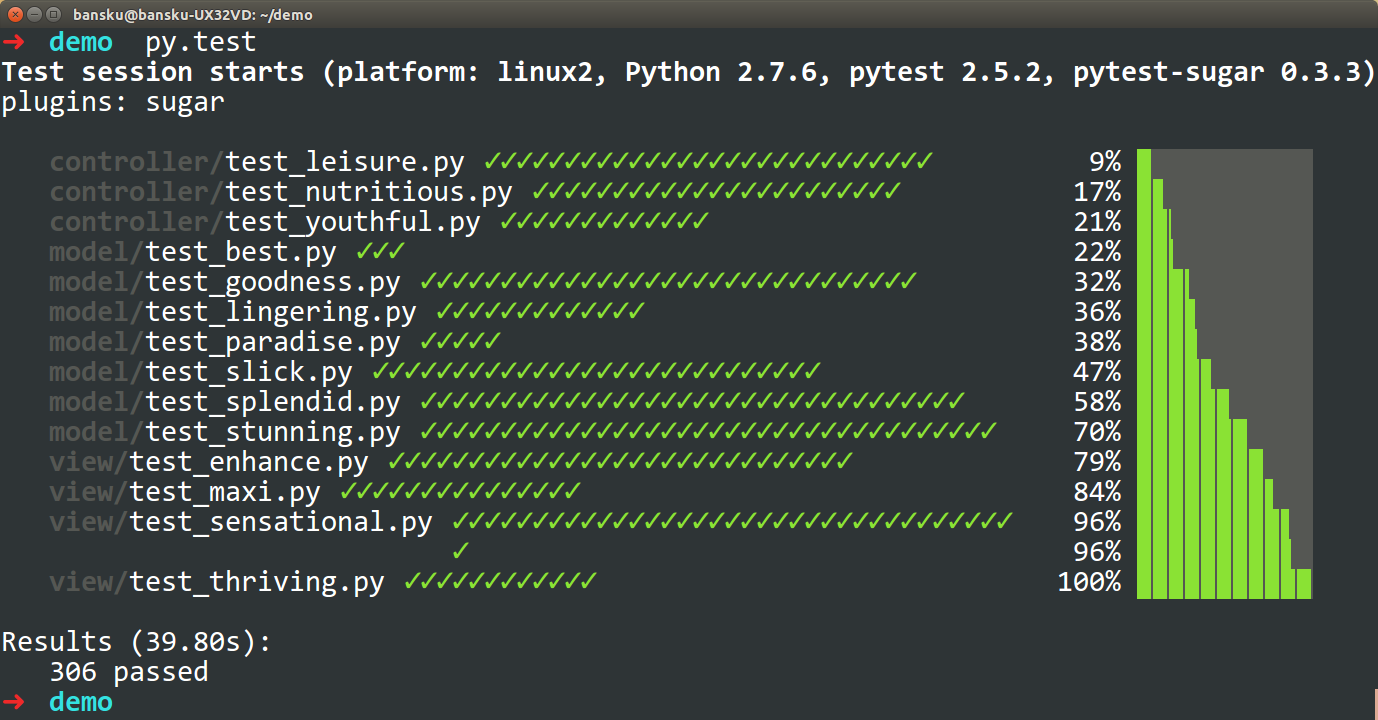The width and height of the screenshot is (1378, 720).
Task: Click the red prompt arrow before py.test
Action: 14,42
